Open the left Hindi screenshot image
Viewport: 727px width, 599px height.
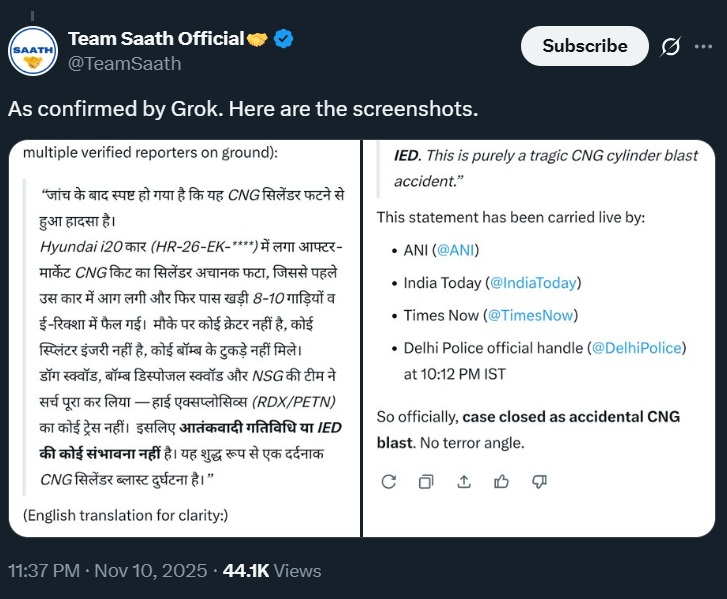click(x=183, y=340)
